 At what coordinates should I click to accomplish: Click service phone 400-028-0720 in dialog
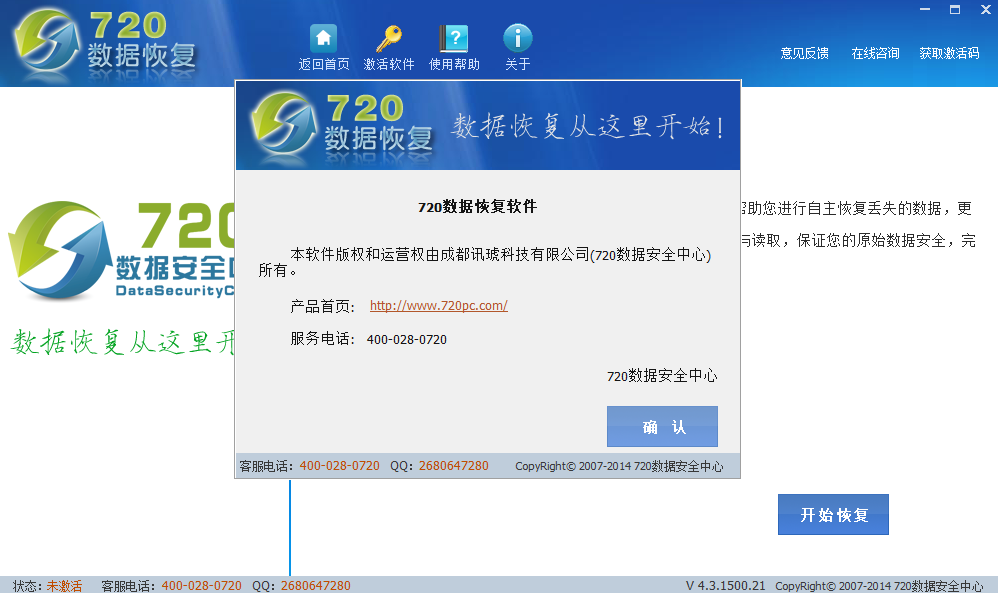click(407, 340)
